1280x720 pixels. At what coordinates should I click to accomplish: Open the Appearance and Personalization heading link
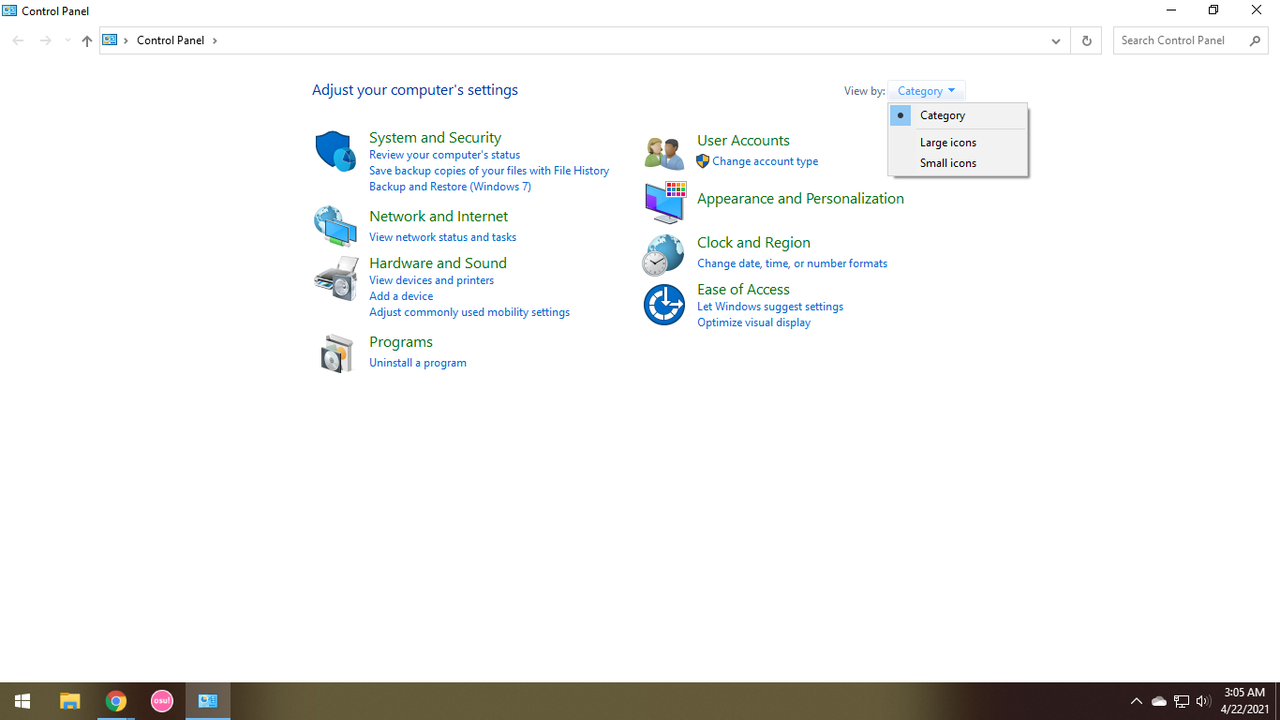click(x=800, y=199)
